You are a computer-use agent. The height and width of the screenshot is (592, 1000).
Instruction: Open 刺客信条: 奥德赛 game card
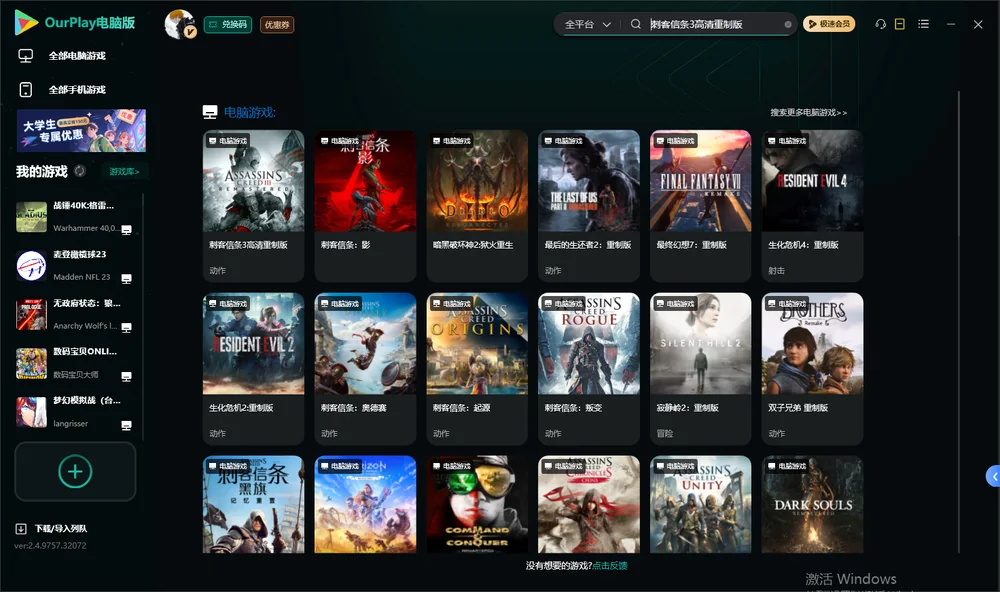click(365, 369)
